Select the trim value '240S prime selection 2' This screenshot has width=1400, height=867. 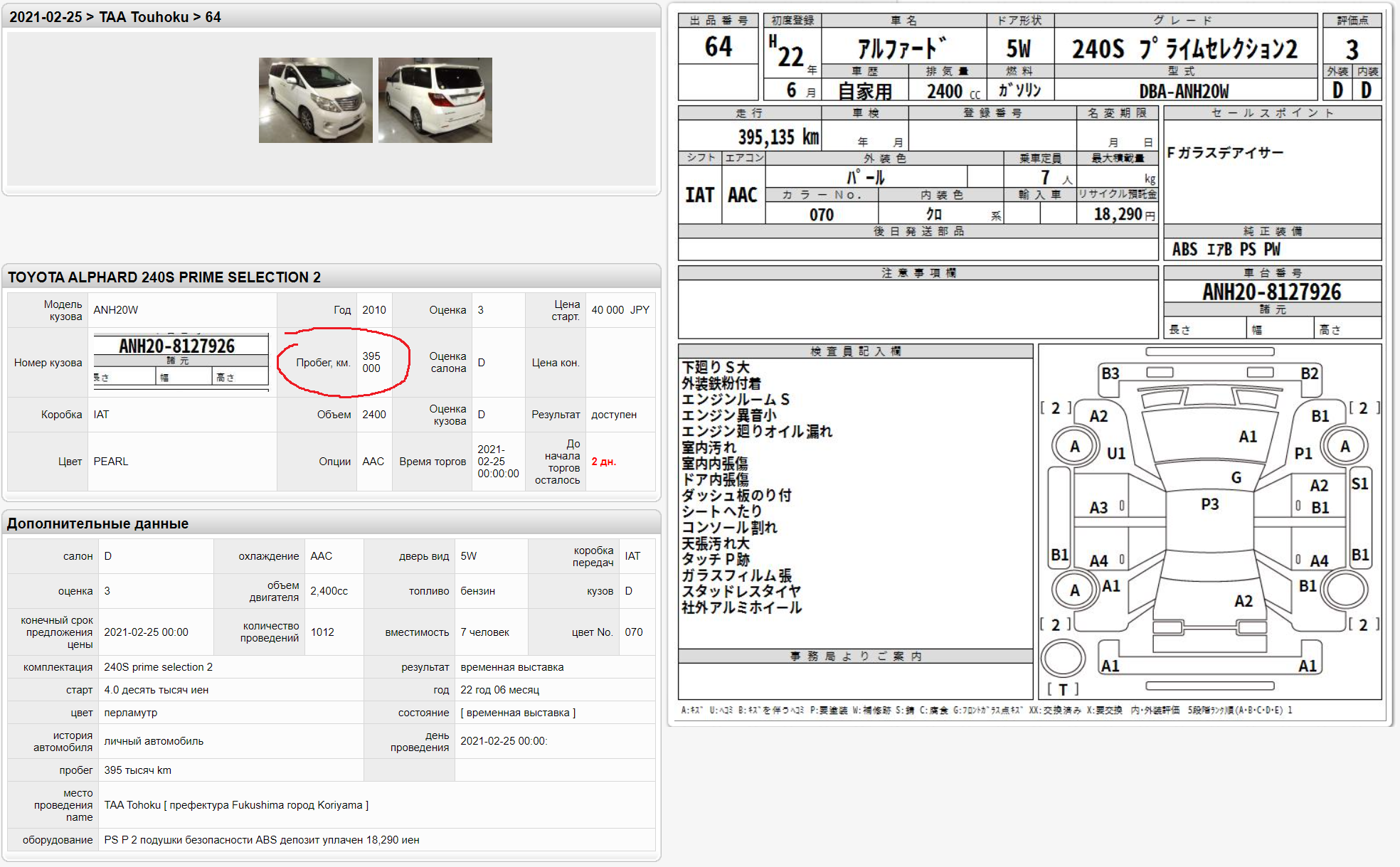[159, 667]
